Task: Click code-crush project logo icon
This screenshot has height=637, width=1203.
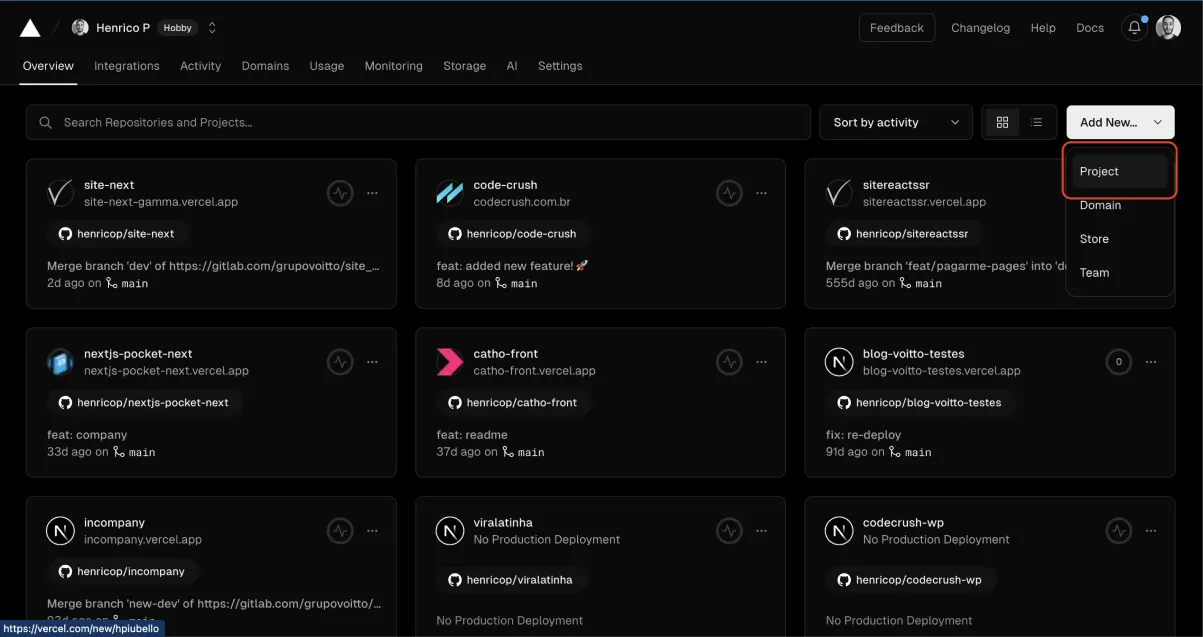Action: tap(450, 193)
